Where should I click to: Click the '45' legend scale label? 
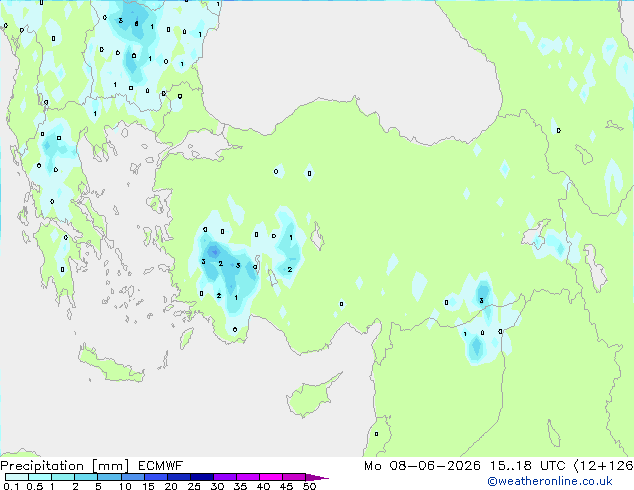pyautogui.click(x=287, y=486)
